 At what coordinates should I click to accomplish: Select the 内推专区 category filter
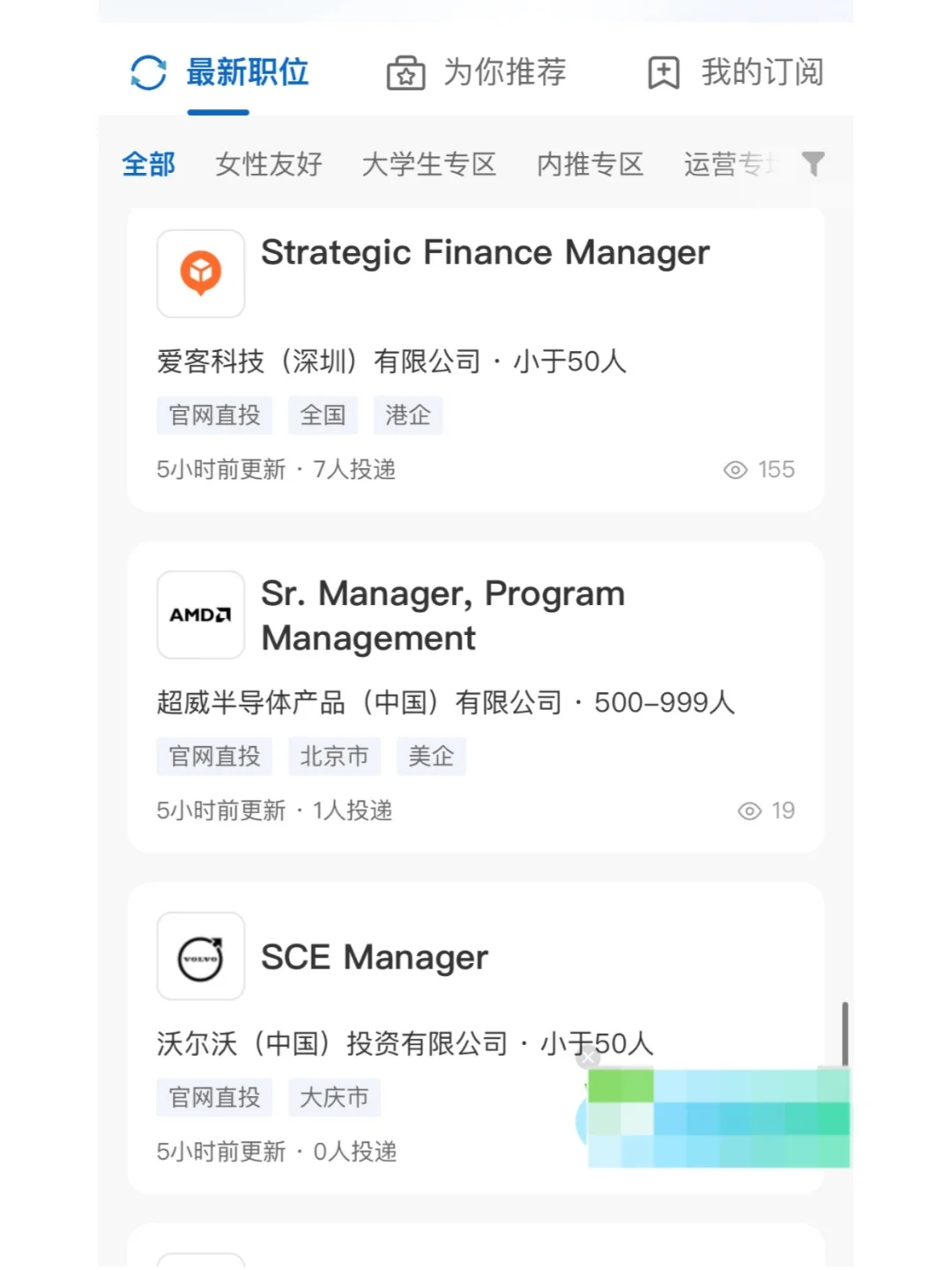point(590,164)
